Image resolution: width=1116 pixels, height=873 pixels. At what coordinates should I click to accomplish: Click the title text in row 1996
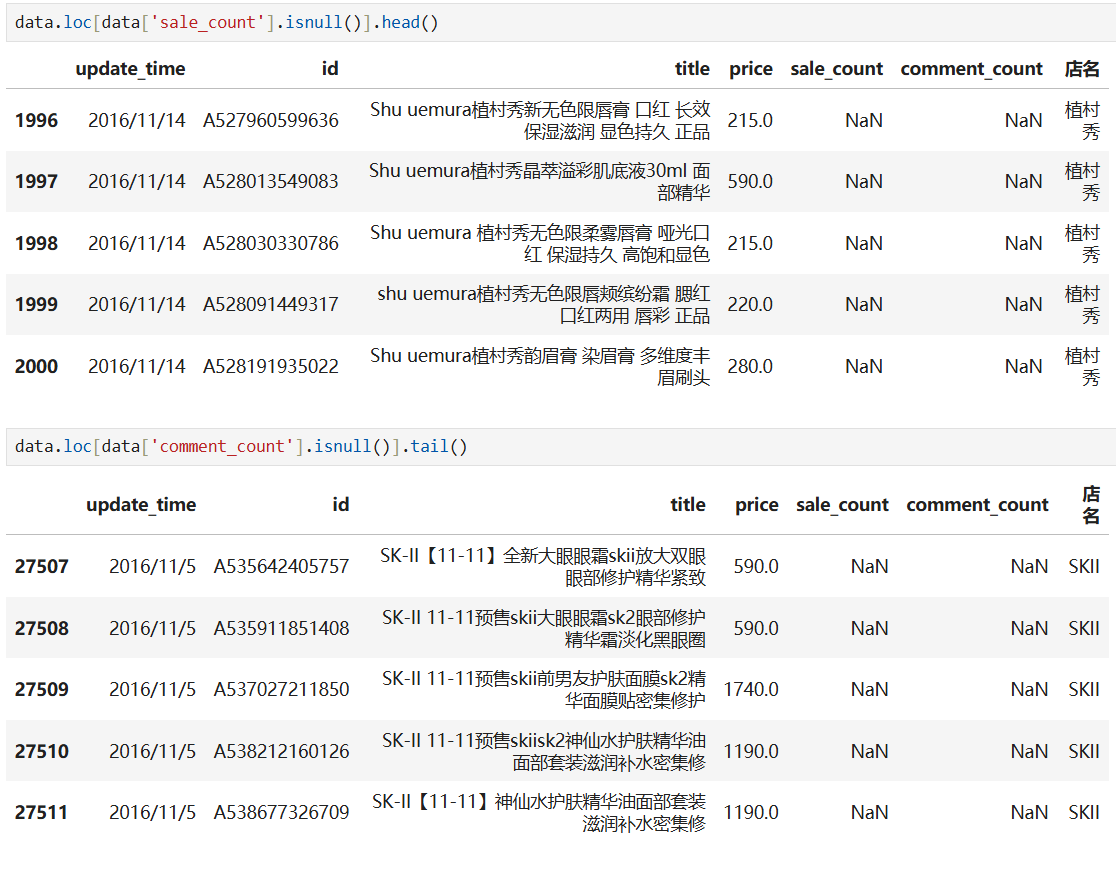tap(540, 120)
